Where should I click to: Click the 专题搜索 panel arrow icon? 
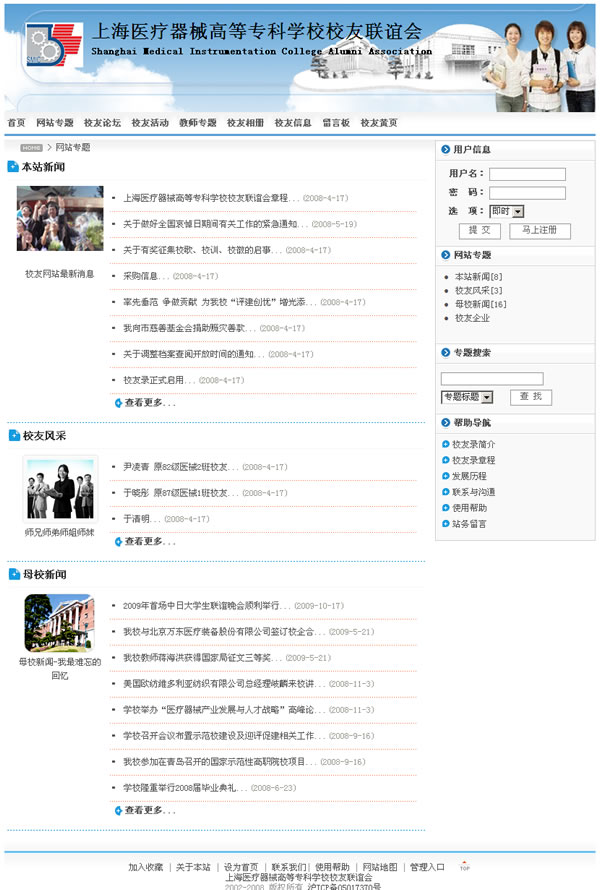(446, 352)
